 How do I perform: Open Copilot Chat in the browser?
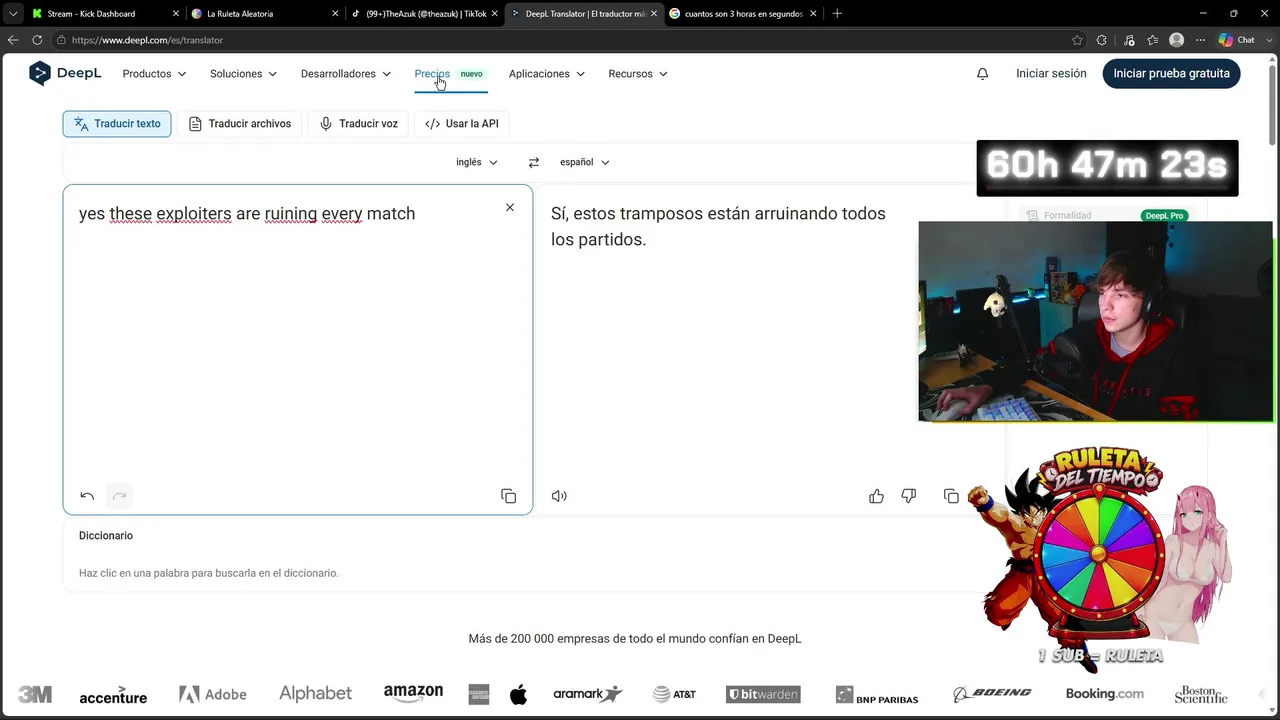click(x=1237, y=40)
